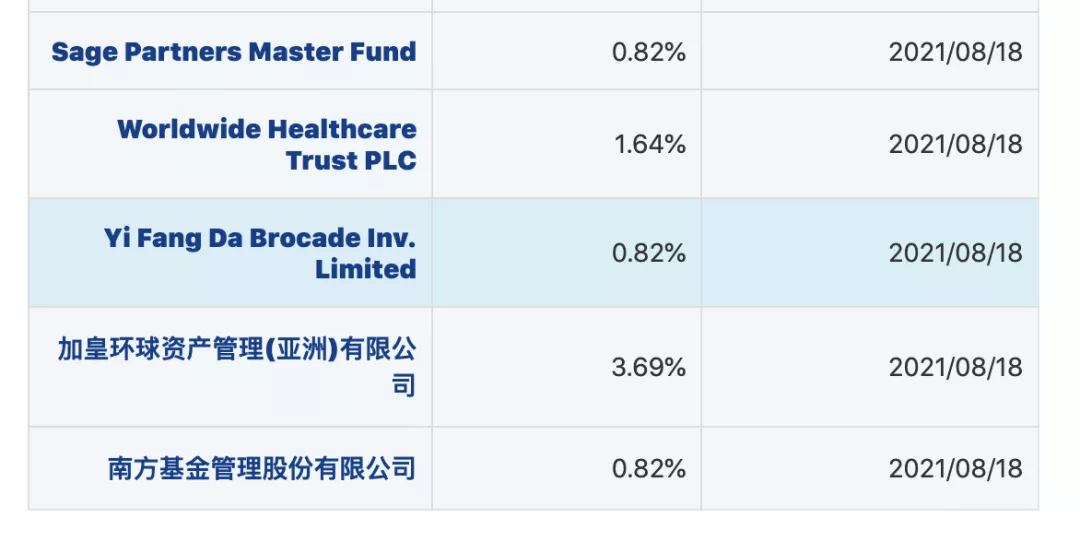Select the date in the 加皇环球 row
The image size is (1080, 553).
pyautogui.click(x=955, y=367)
